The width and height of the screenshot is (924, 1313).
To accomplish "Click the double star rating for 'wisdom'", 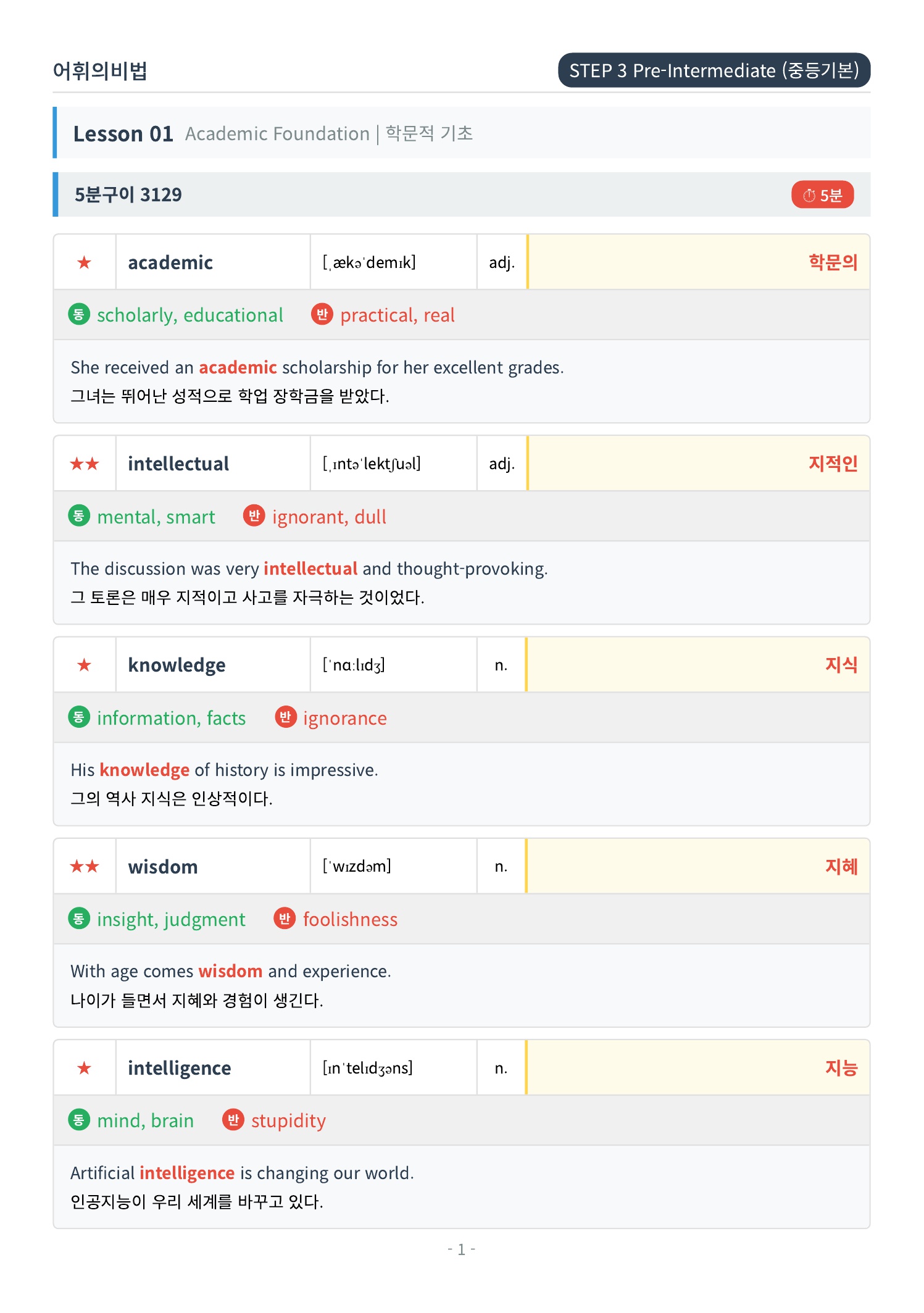I will point(85,867).
